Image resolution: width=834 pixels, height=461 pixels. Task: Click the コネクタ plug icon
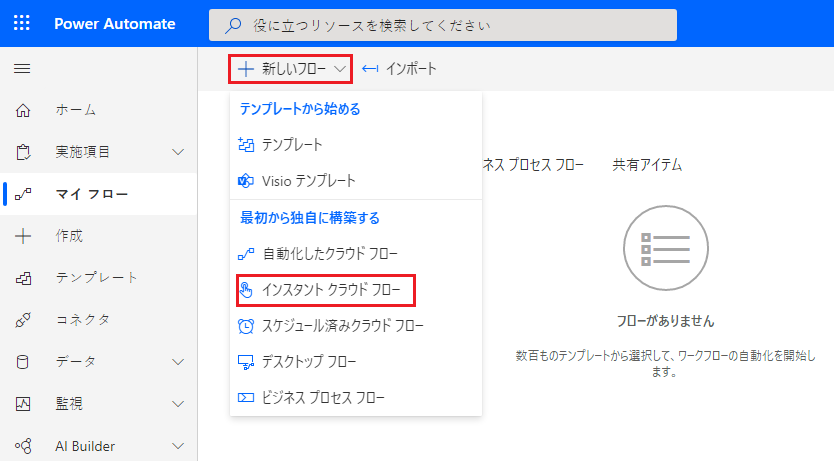[23, 320]
